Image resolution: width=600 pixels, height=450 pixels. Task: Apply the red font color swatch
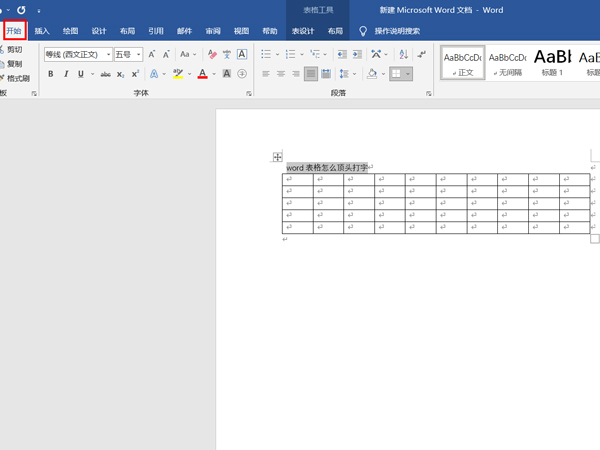(x=202, y=74)
